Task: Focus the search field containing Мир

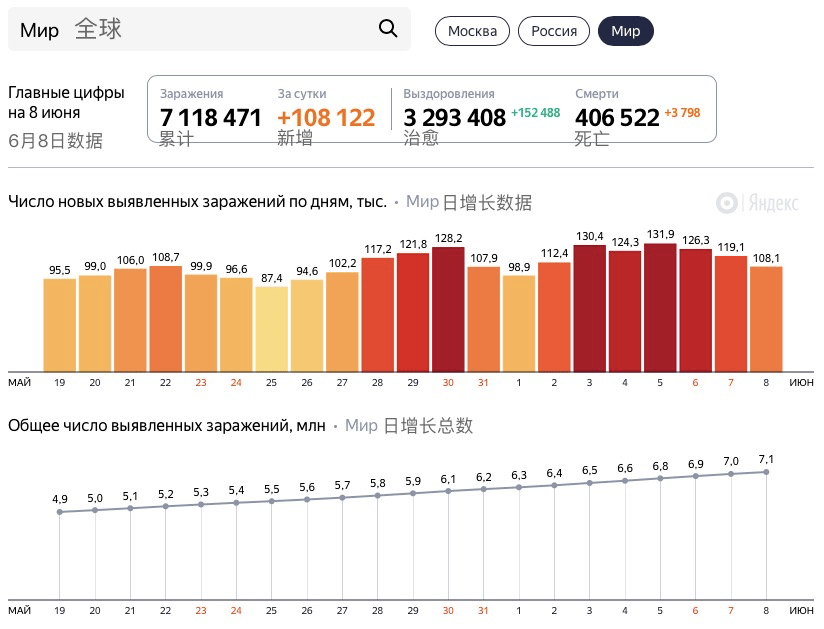Action: (200, 29)
